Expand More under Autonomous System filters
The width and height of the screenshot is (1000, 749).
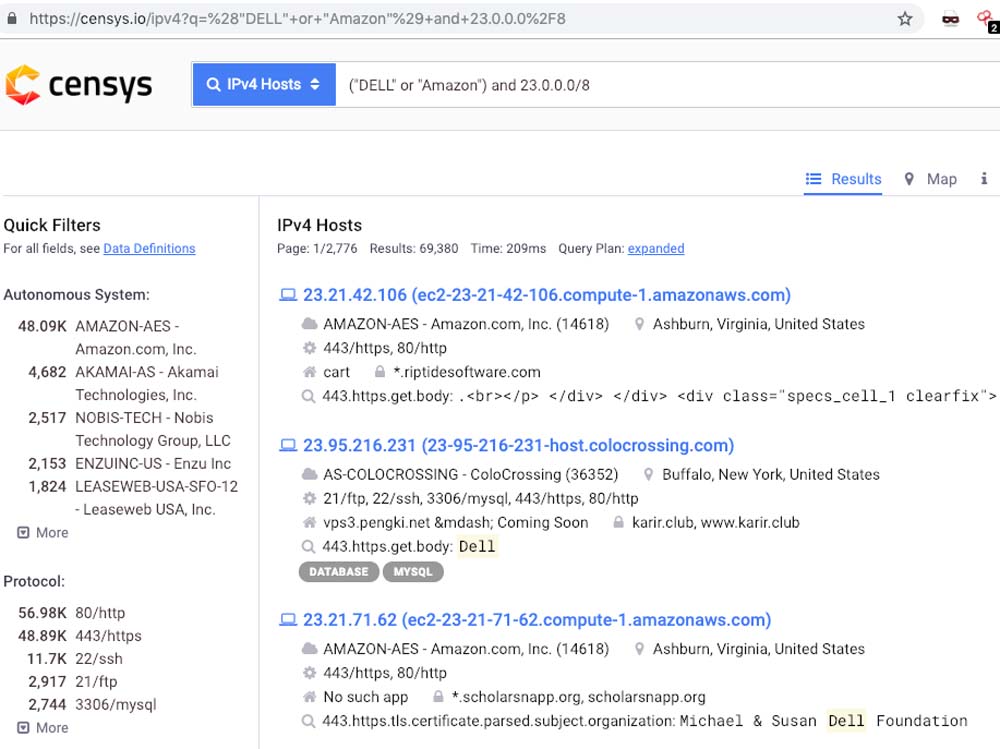[43, 533]
